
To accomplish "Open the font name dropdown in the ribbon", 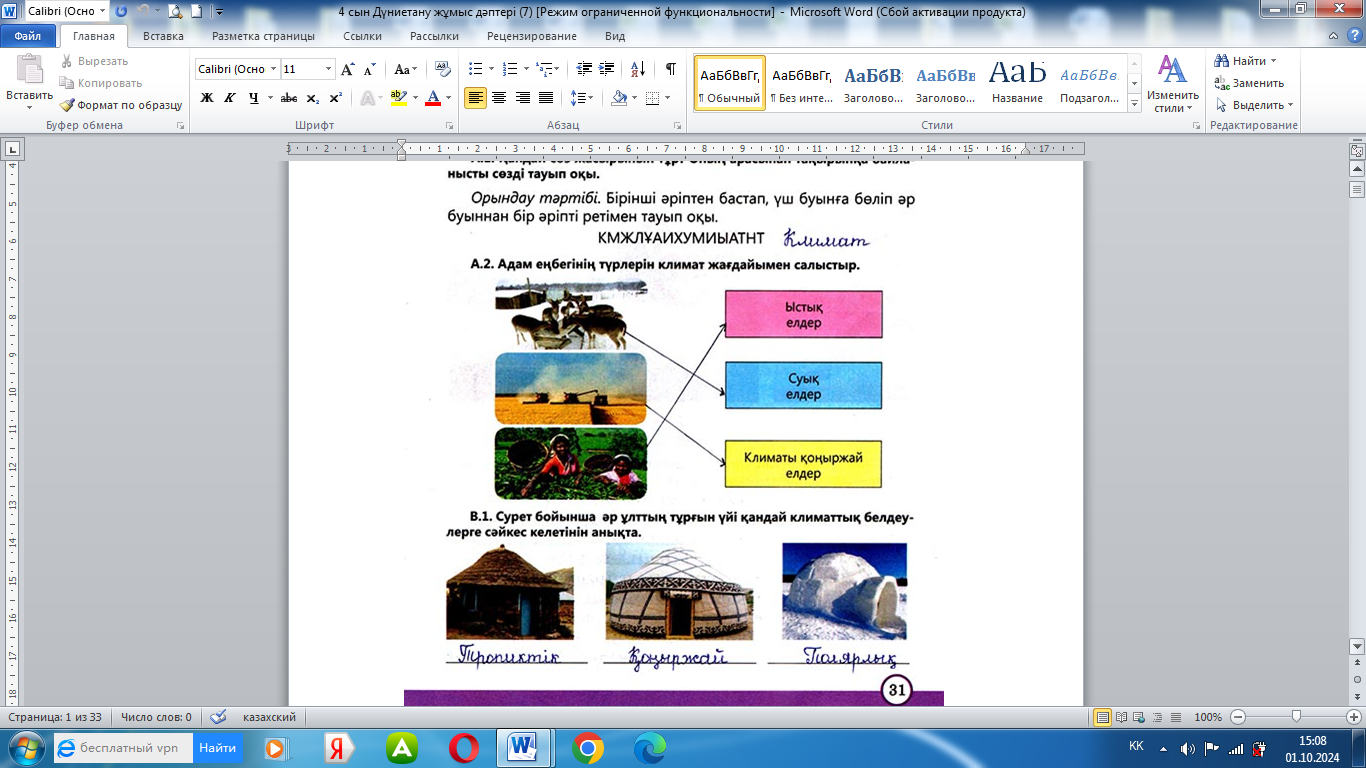I will coord(273,69).
